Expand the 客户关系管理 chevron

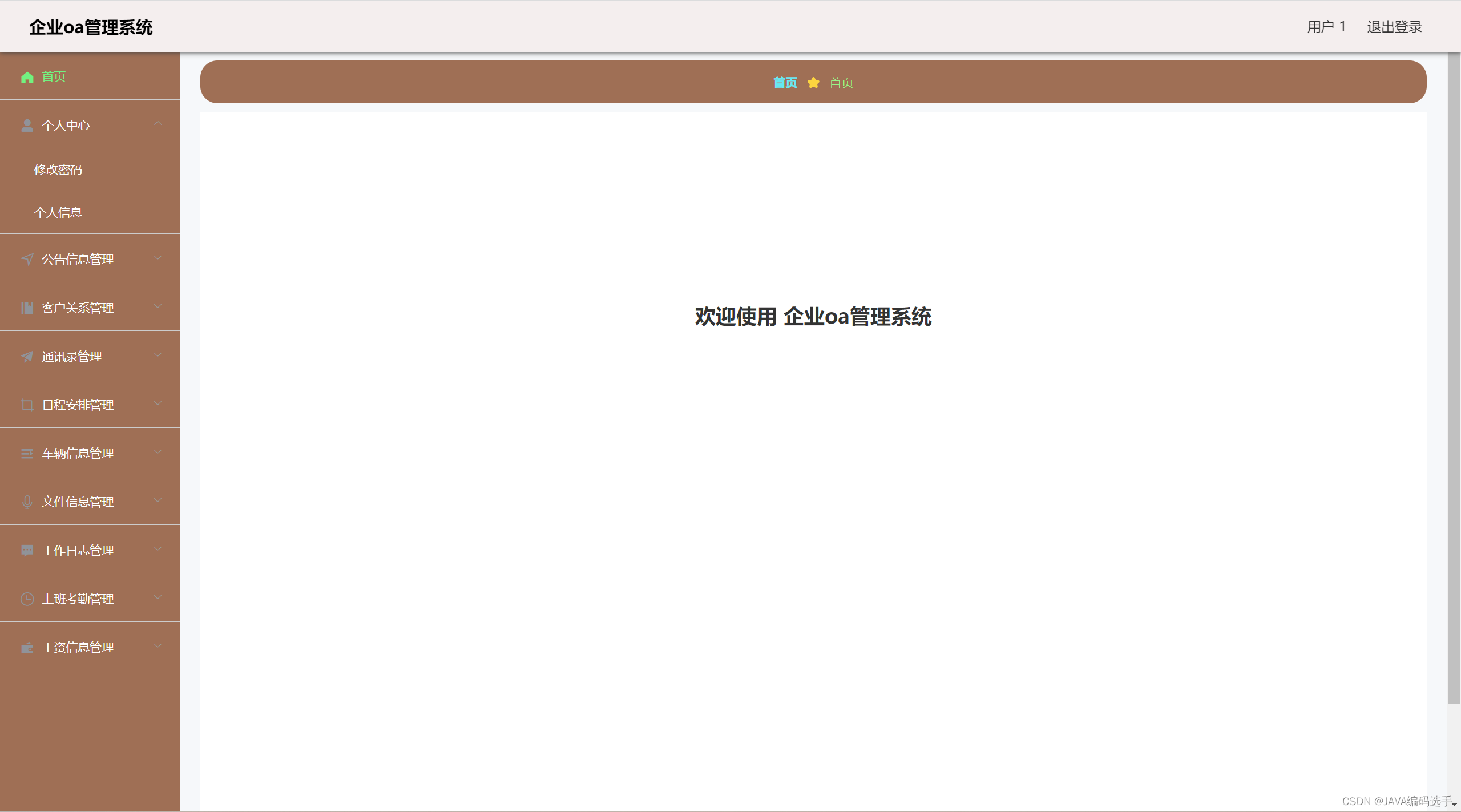pos(158,306)
